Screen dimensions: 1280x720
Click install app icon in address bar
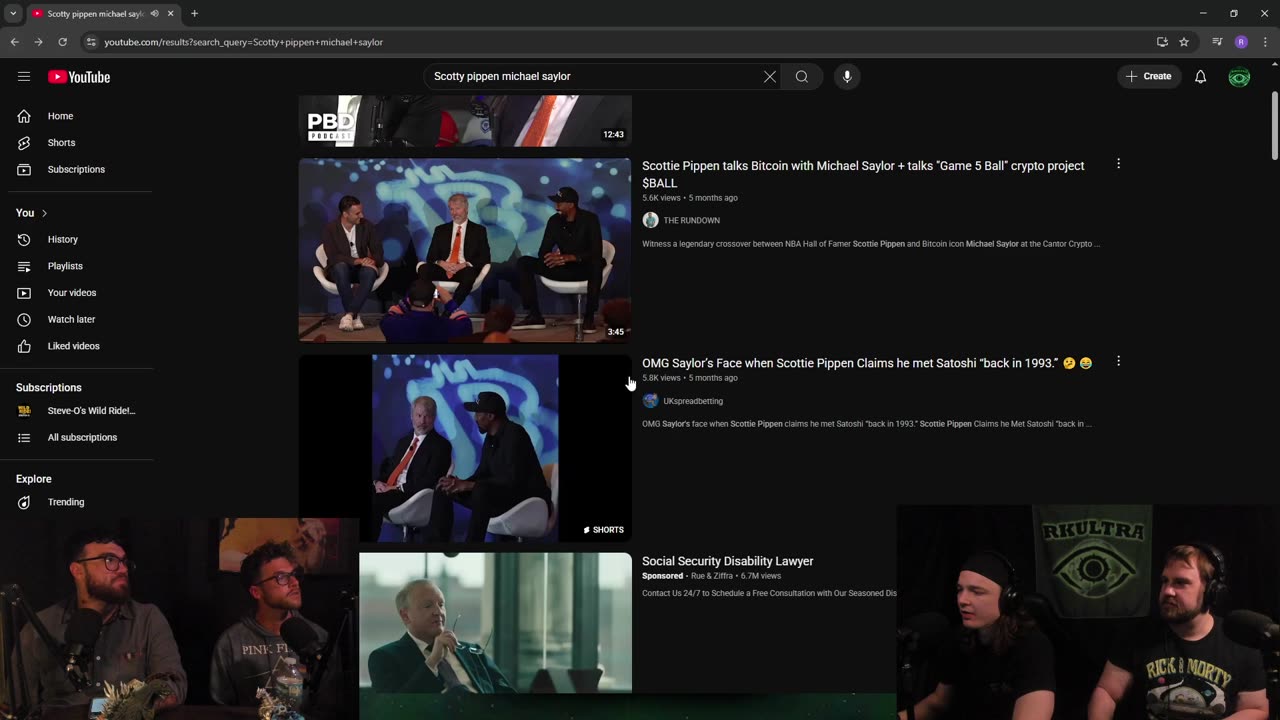click(x=1162, y=42)
